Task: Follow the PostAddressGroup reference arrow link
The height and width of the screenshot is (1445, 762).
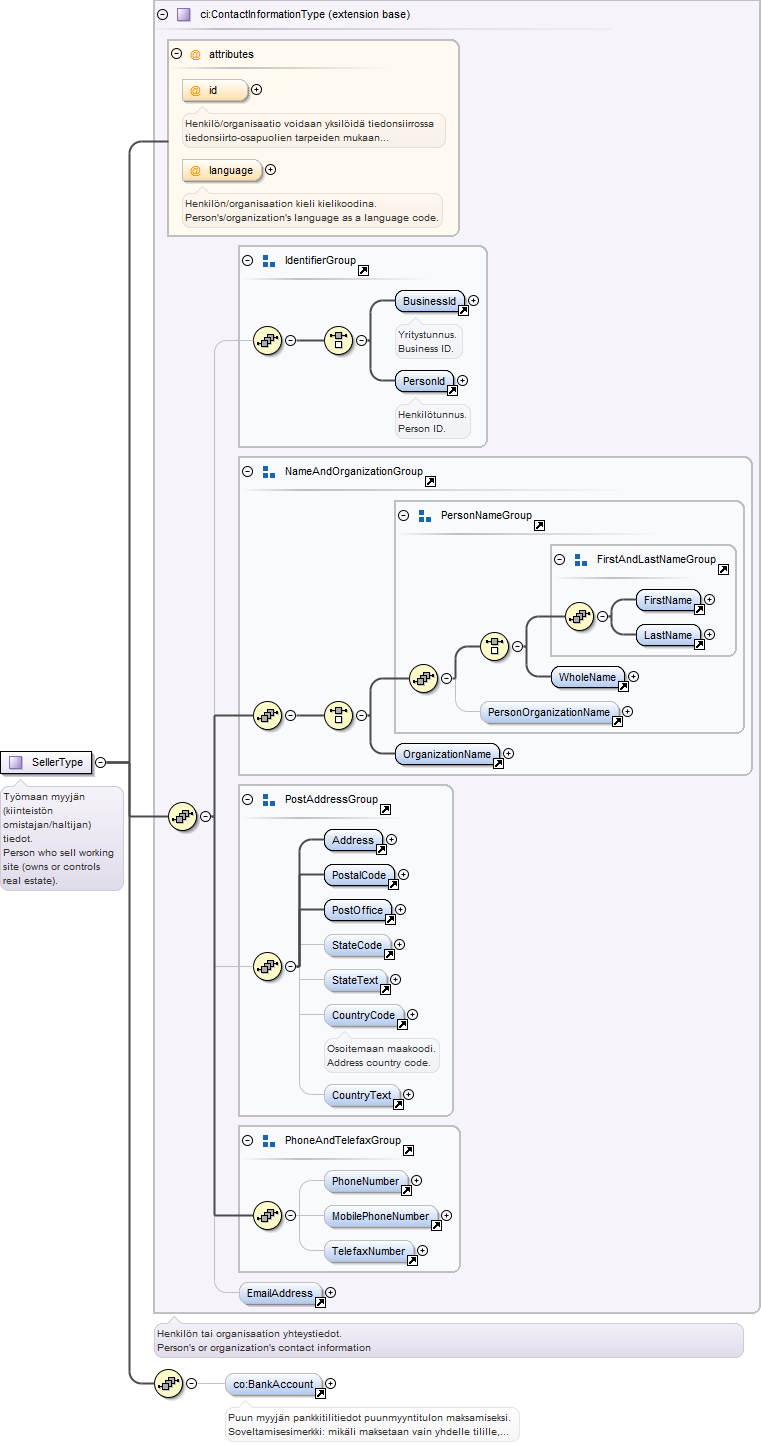Action: click(385, 809)
